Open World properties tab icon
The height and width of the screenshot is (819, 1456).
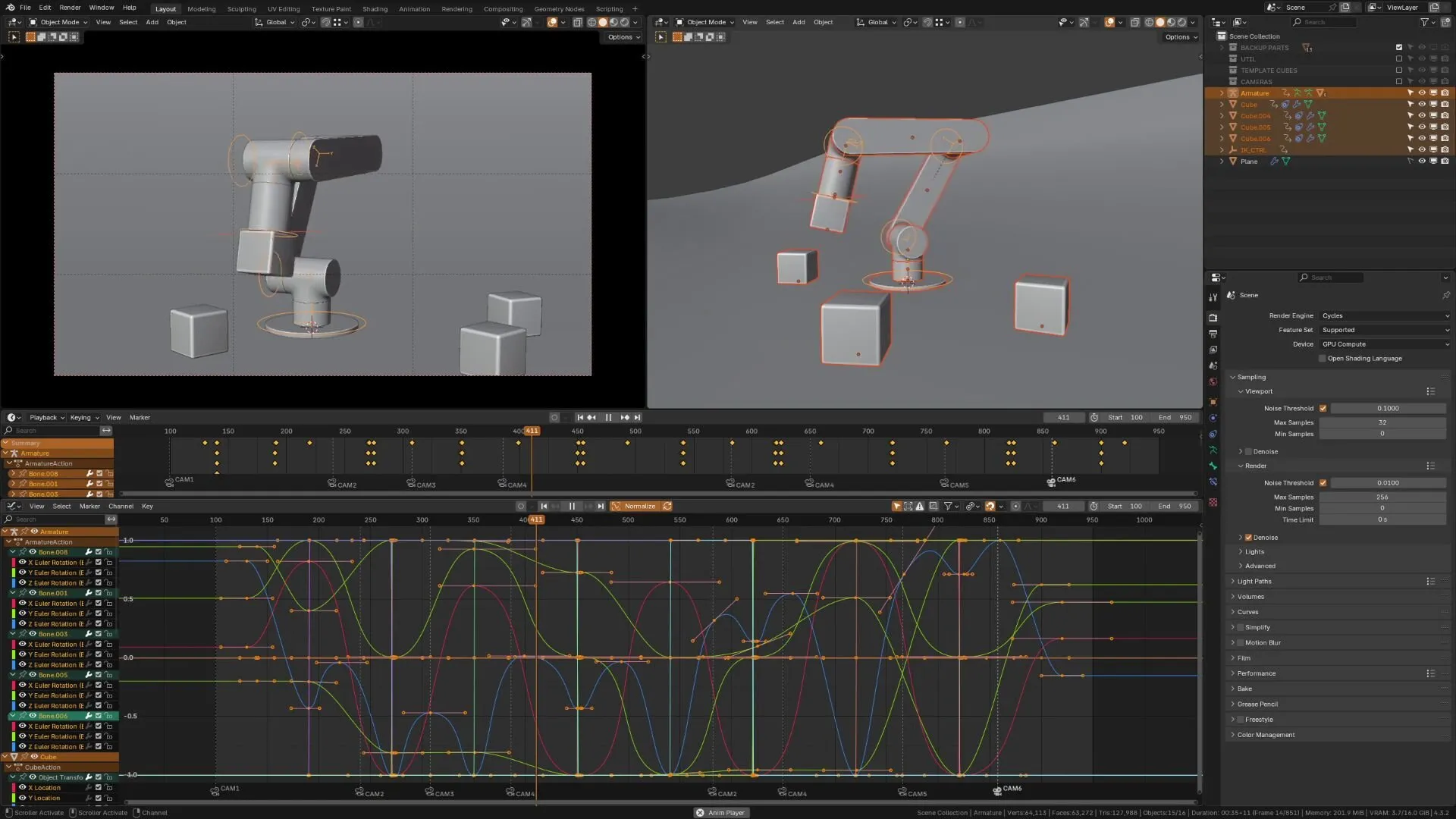[x=1213, y=381]
